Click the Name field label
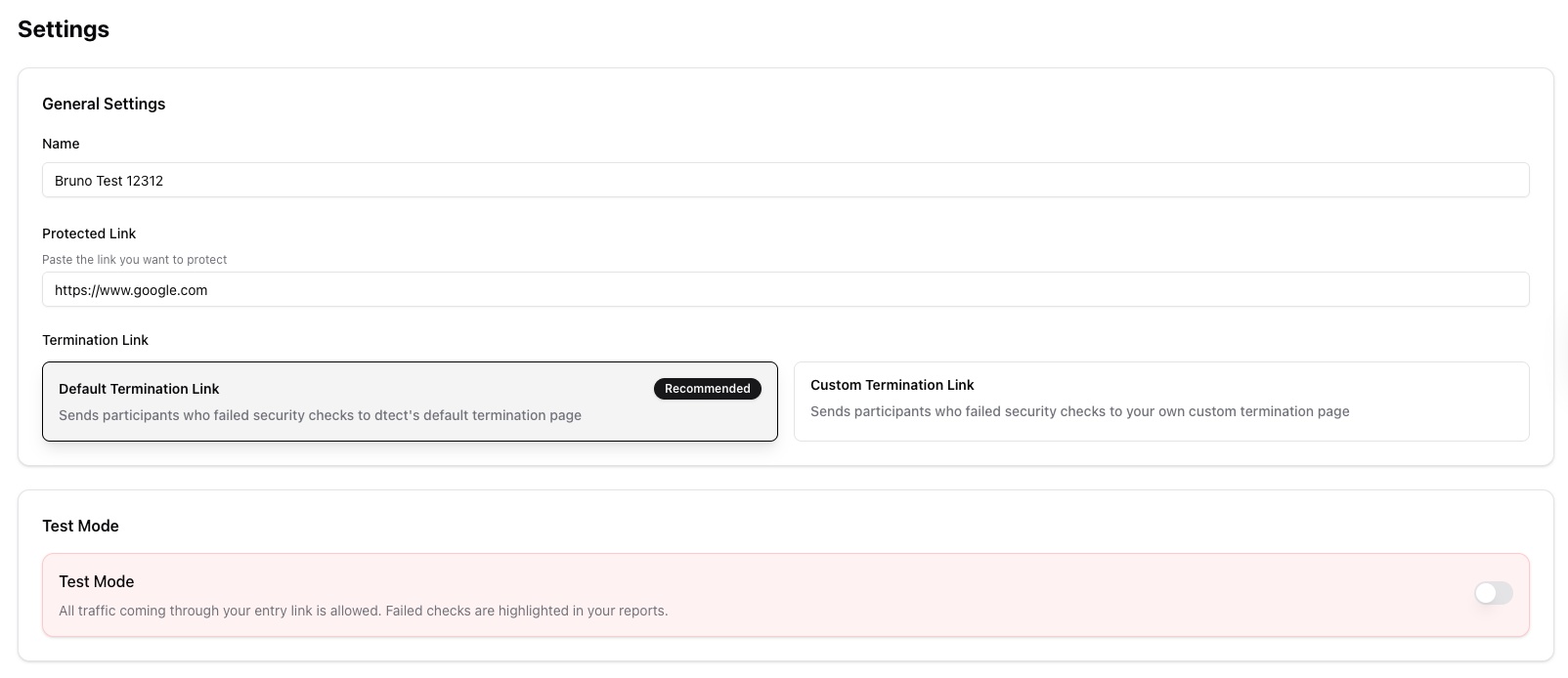Viewport: 1568px width, 678px height. point(61,144)
